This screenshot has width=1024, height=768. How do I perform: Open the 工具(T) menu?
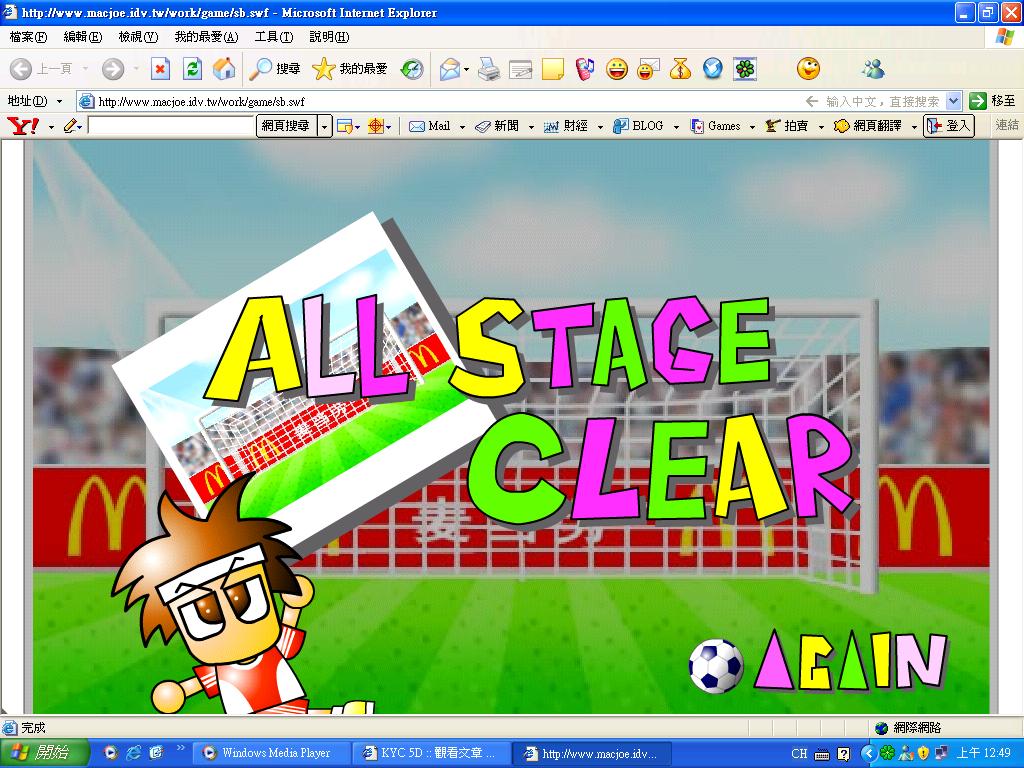click(x=274, y=37)
